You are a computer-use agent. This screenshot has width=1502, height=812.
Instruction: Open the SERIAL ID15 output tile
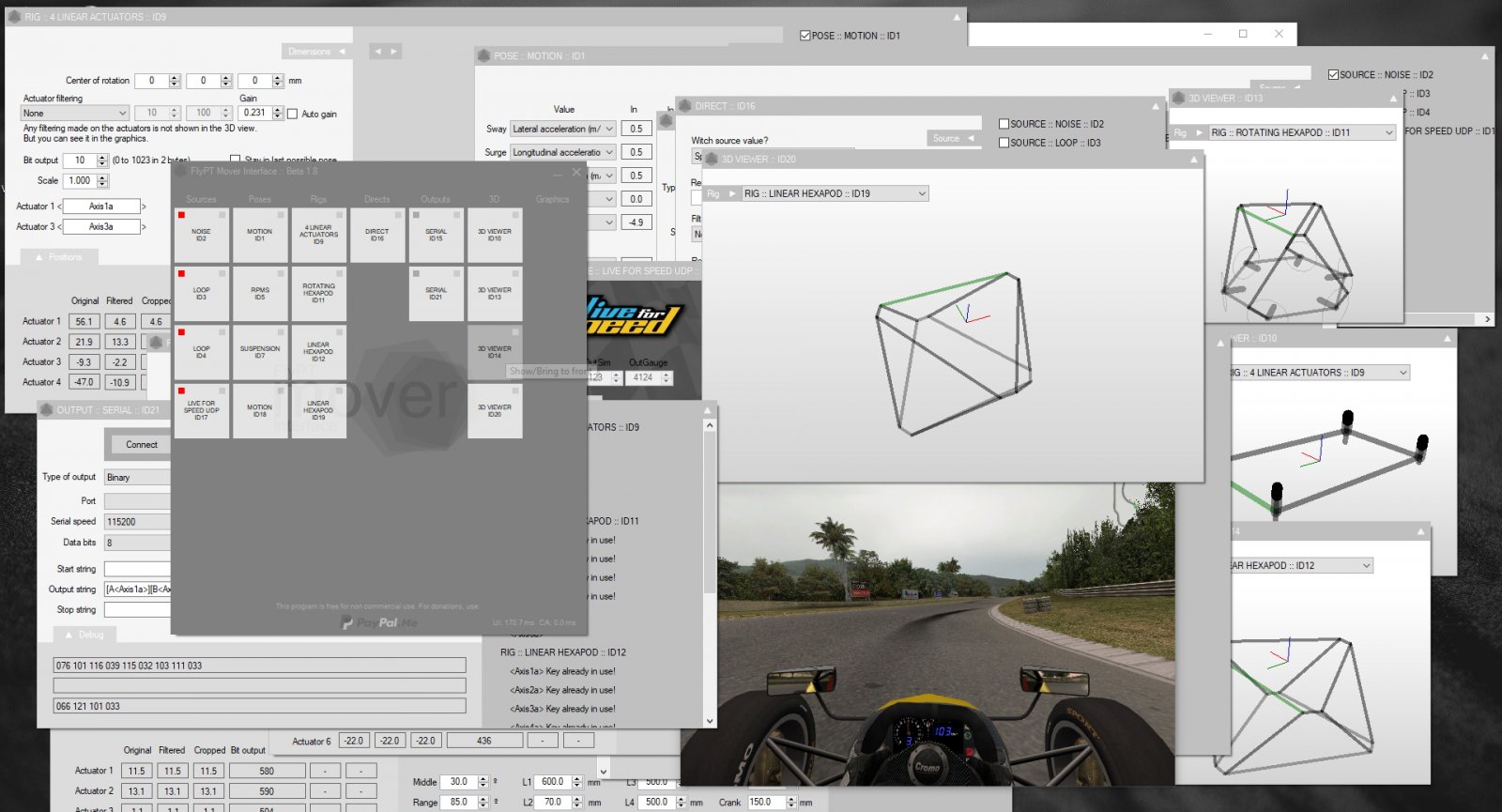tap(436, 235)
